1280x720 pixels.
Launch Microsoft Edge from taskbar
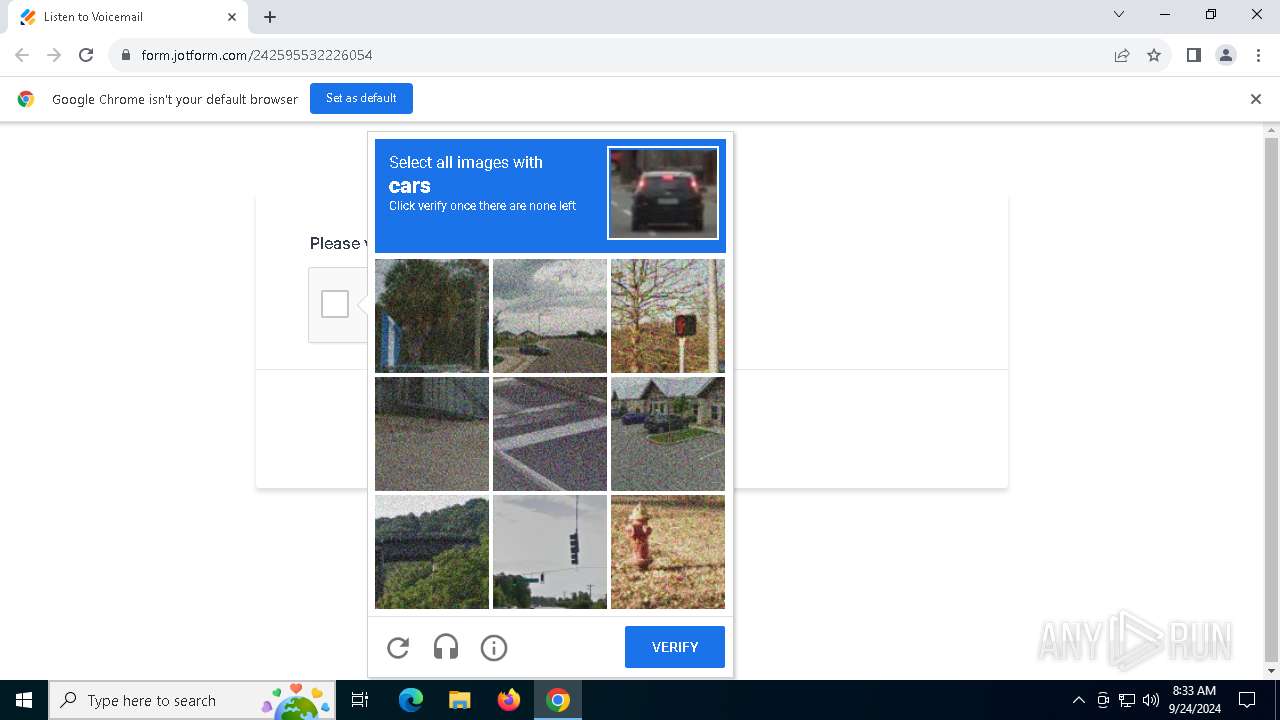(x=411, y=700)
